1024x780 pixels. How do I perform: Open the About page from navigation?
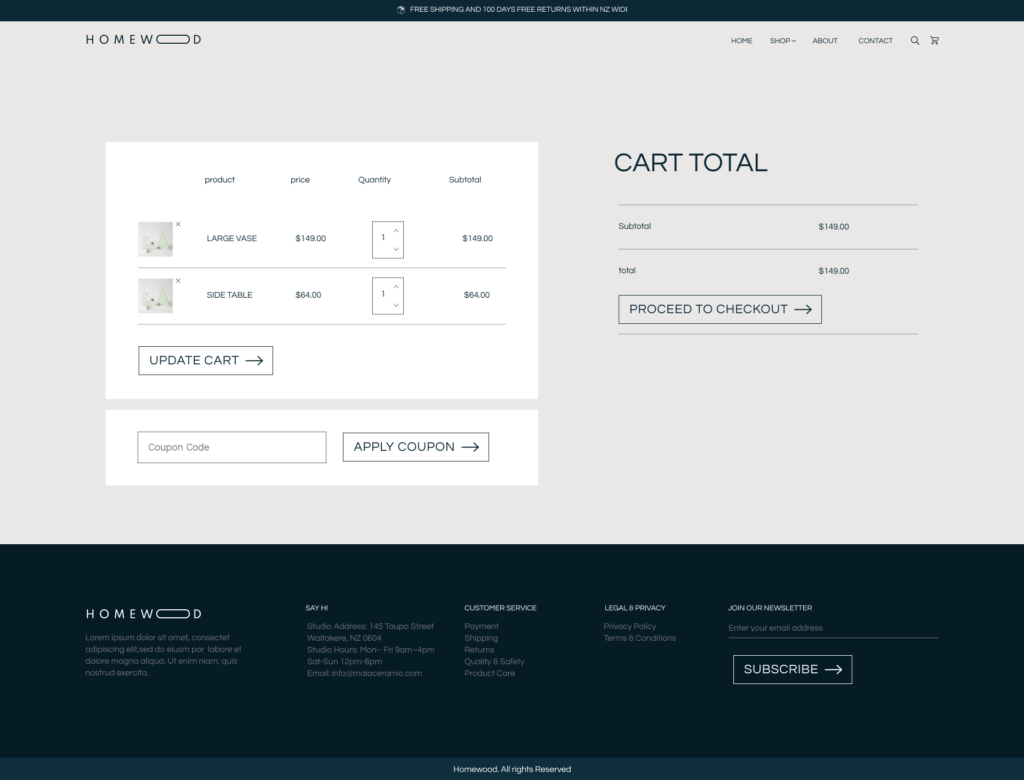825,41
